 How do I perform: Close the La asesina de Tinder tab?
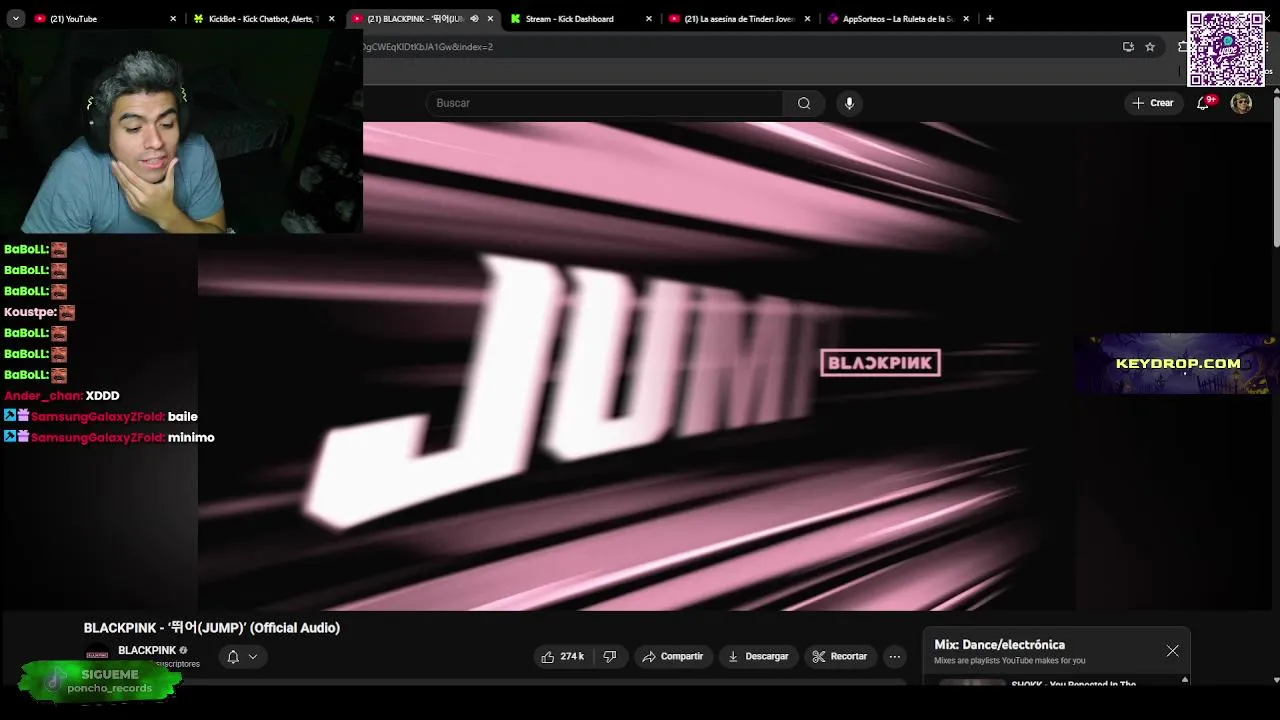click(807, 19)
